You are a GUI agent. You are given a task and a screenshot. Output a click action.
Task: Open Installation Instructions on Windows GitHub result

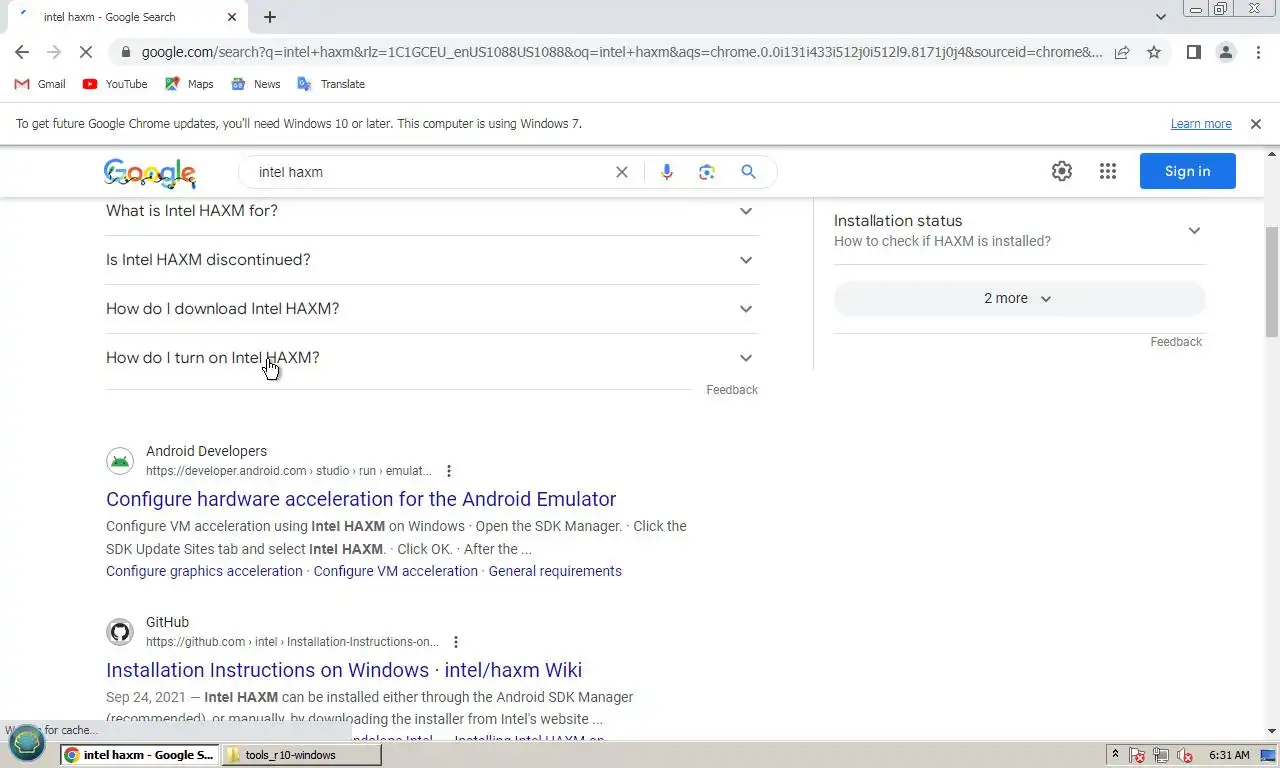point(344,670)
